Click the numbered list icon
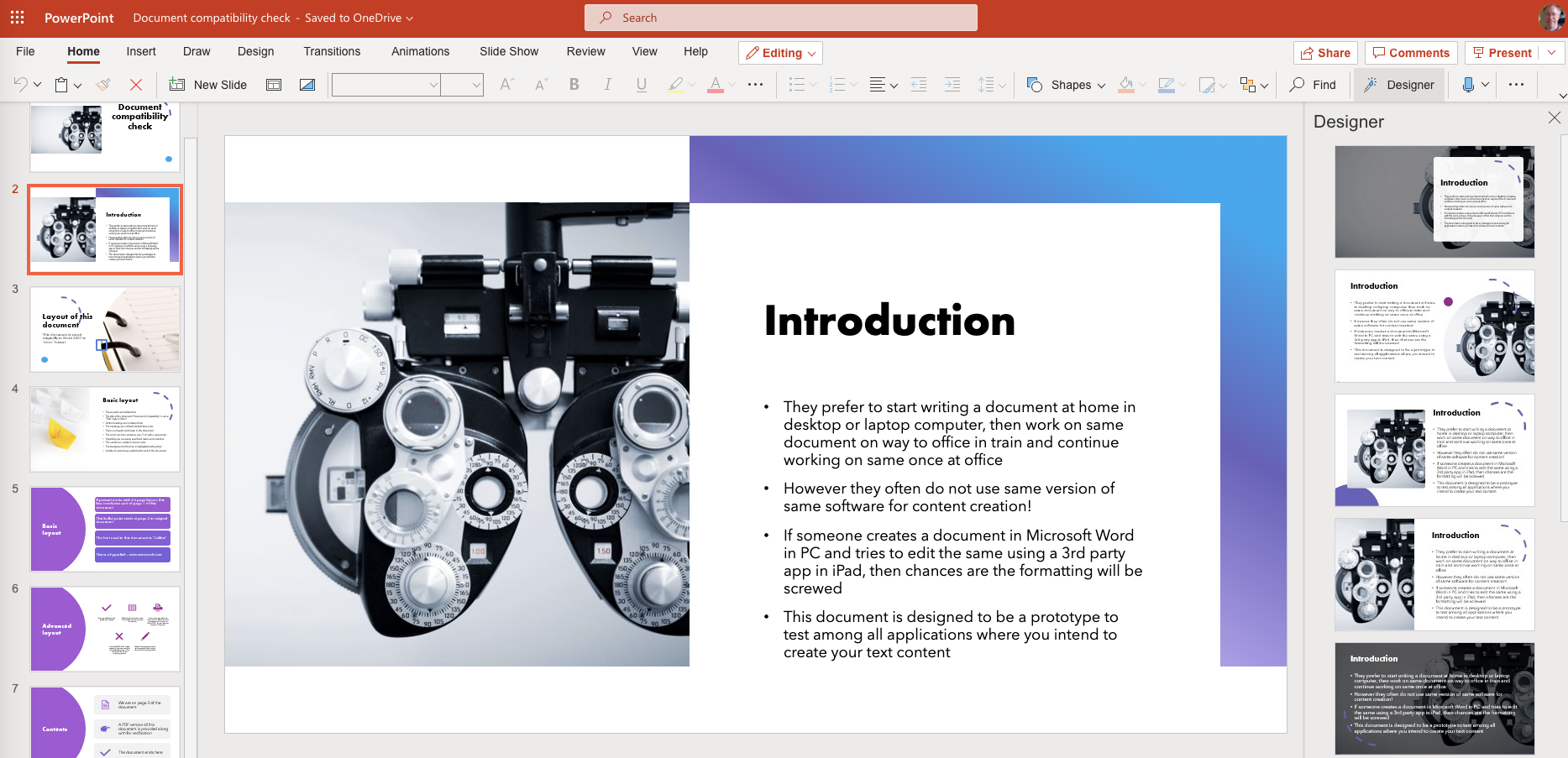 coord(836,84)
